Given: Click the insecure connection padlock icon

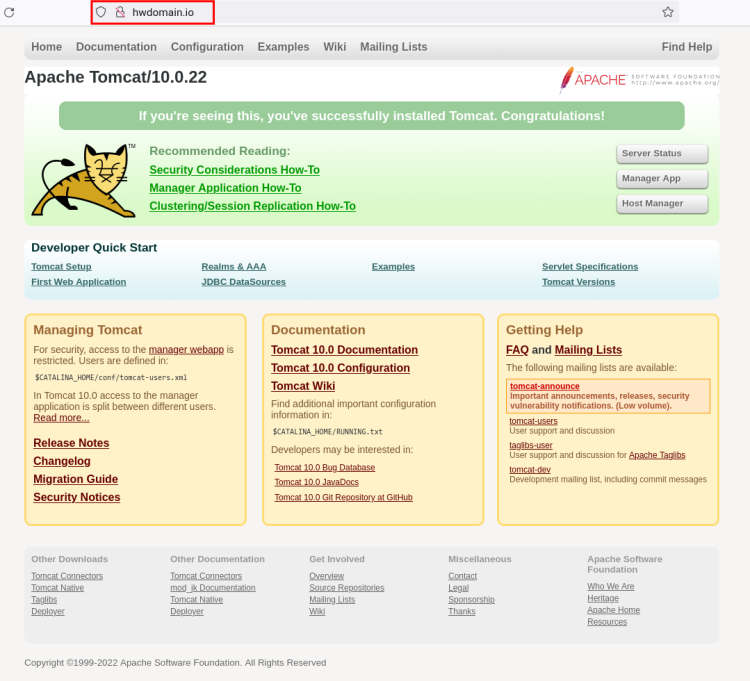Looking at the screenshot, I should [120, 12].
